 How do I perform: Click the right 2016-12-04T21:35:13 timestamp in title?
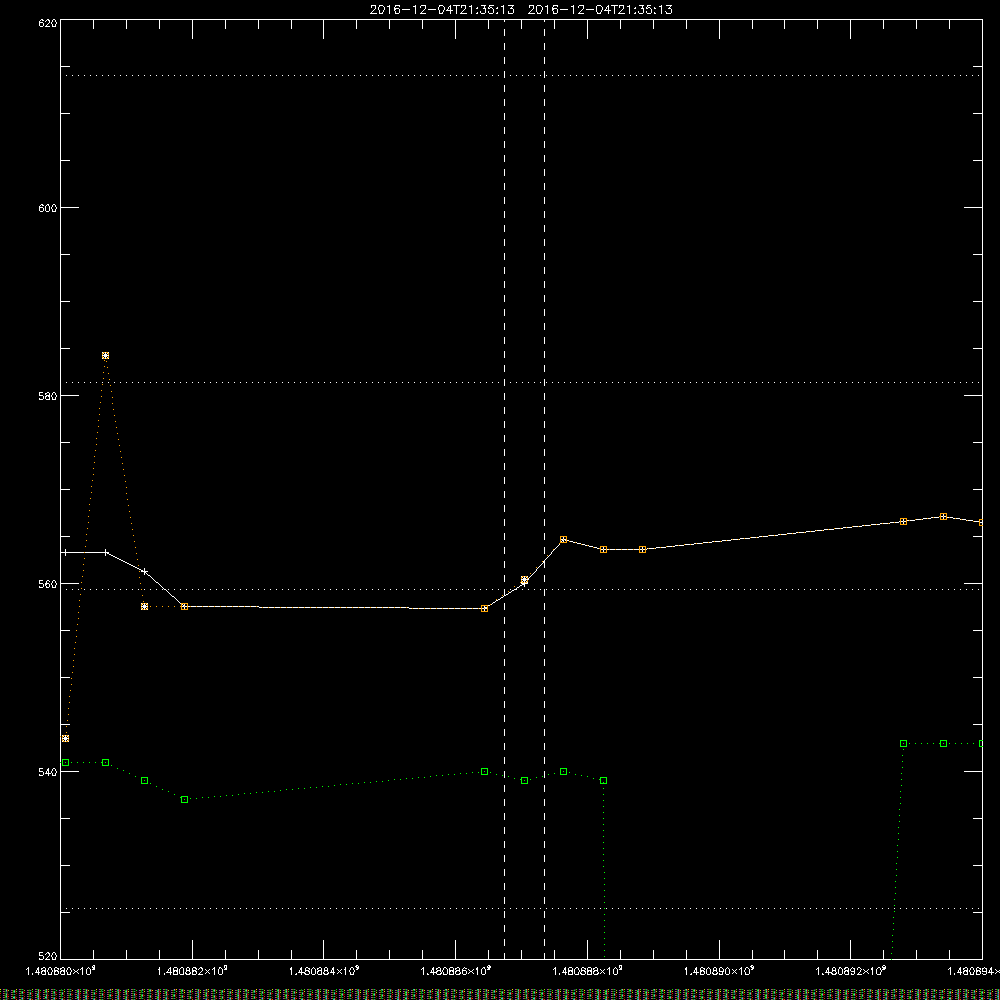(x=600, y=10)
